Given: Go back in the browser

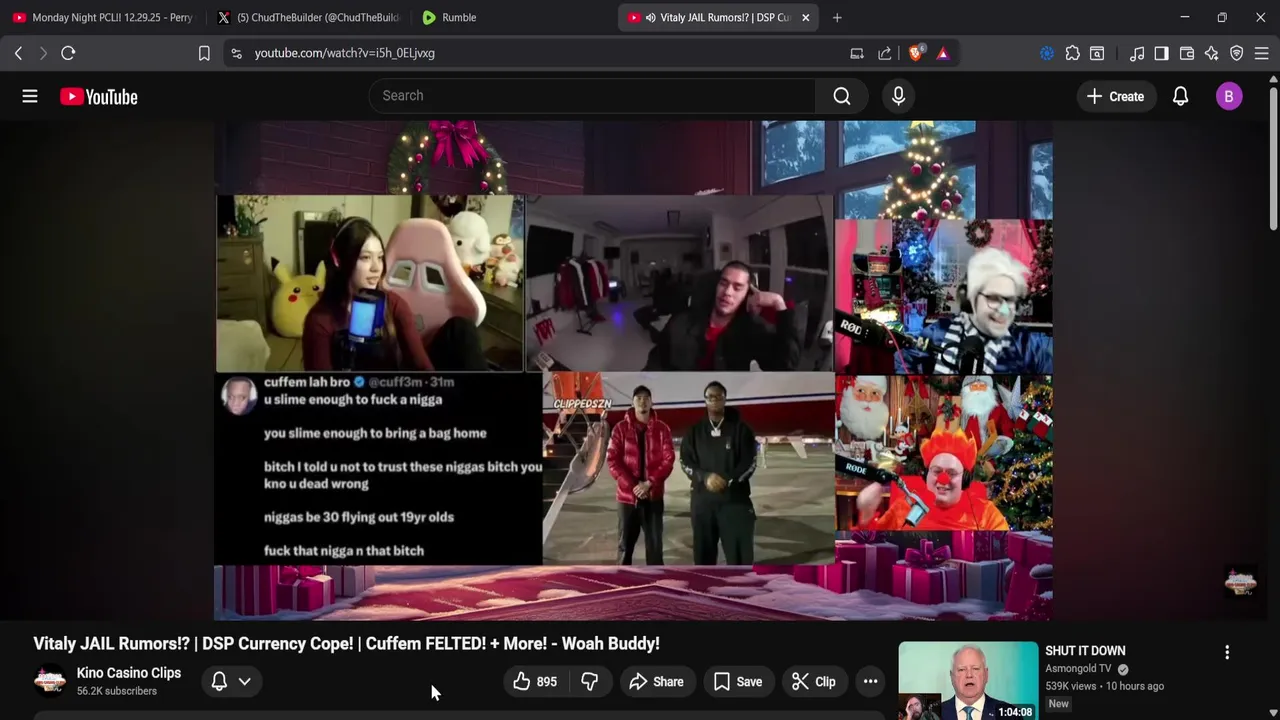Looking at the screenshot, I should pyautogui.click(x=18, y=53).
